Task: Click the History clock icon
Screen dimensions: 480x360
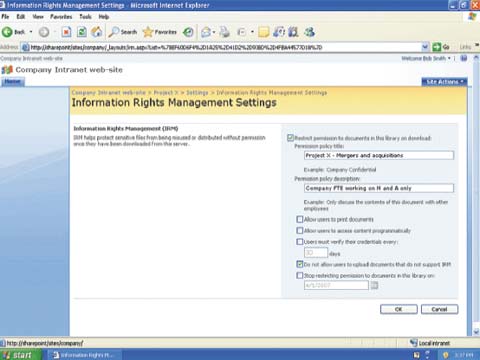Action: click(188, 32)
